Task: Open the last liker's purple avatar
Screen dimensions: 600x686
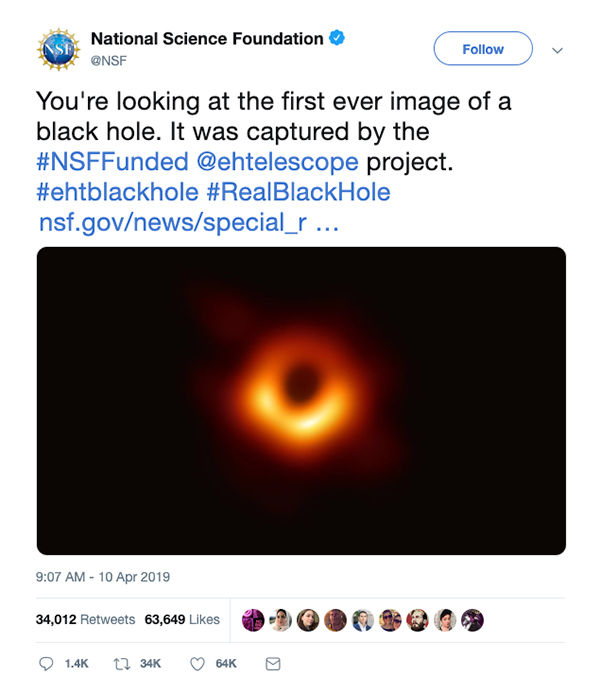Action: [473, 620]
